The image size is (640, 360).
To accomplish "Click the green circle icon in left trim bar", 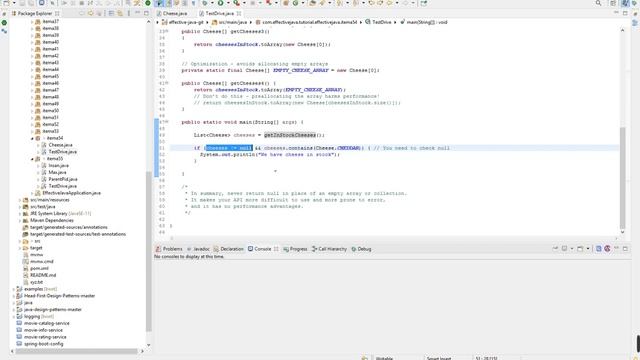I will 4,22.
